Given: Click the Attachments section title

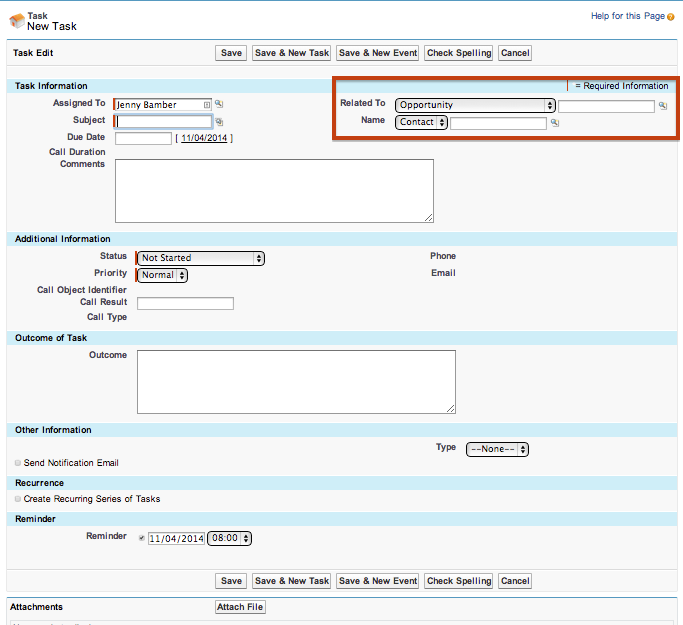Looking at the screenshot, I should 36,607.
